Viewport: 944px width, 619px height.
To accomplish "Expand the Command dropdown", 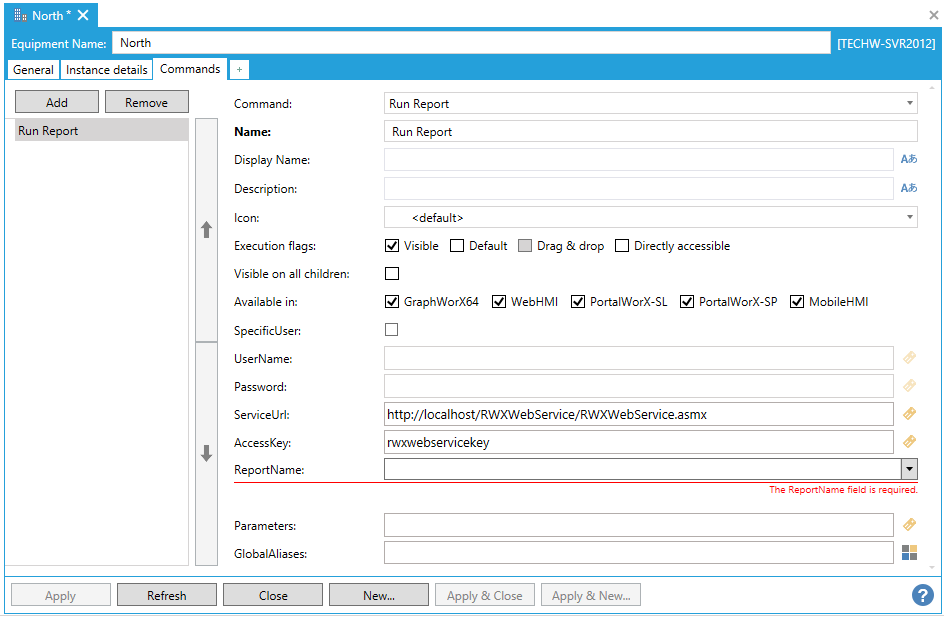I will click(909, 104).
